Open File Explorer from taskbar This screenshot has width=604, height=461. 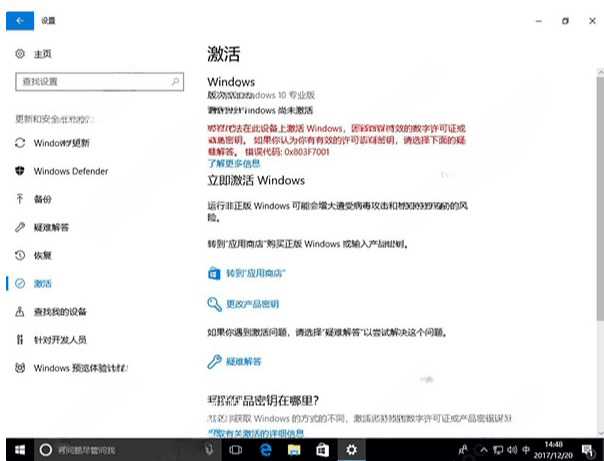294,449
